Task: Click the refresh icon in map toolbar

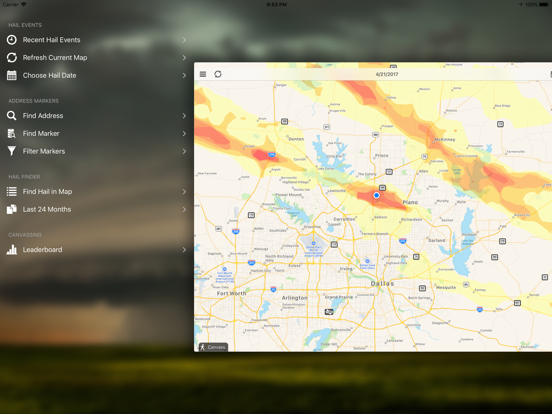Action: point(218,74)
